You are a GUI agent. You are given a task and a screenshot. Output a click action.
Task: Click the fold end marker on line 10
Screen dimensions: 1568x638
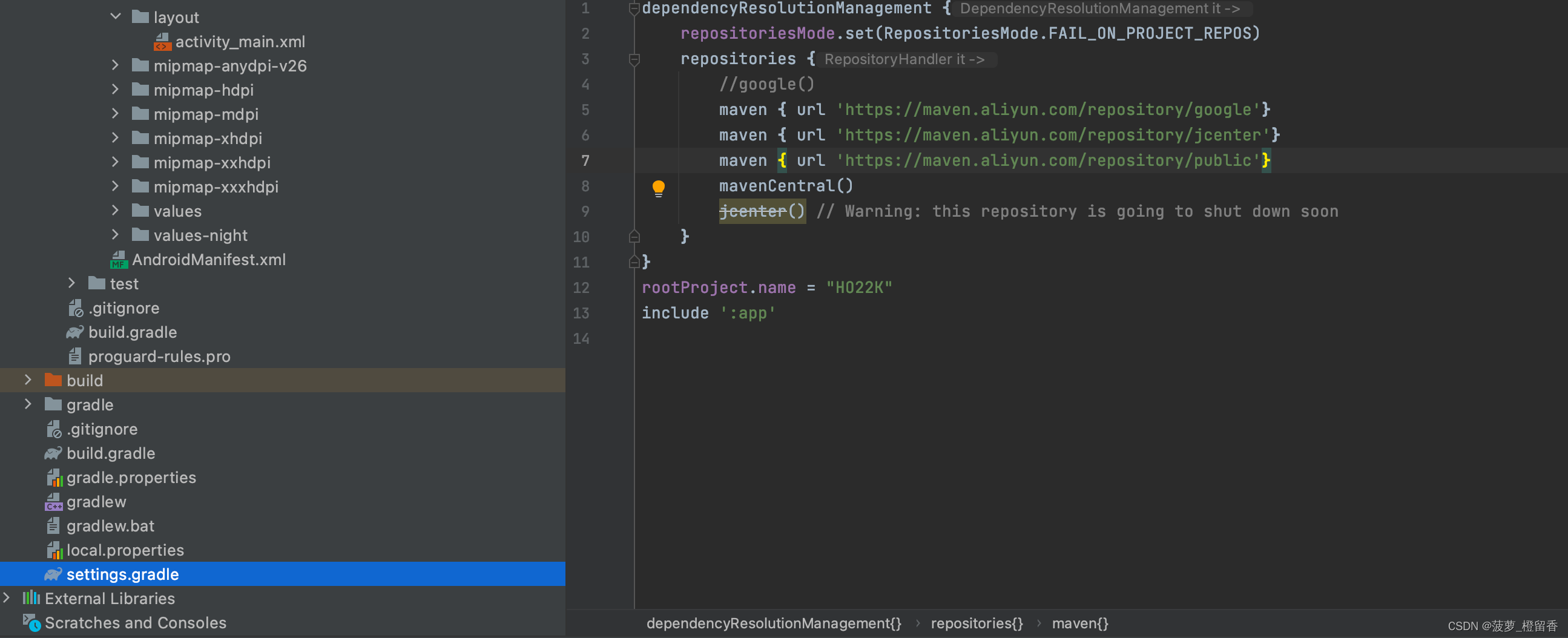point(634,236)
